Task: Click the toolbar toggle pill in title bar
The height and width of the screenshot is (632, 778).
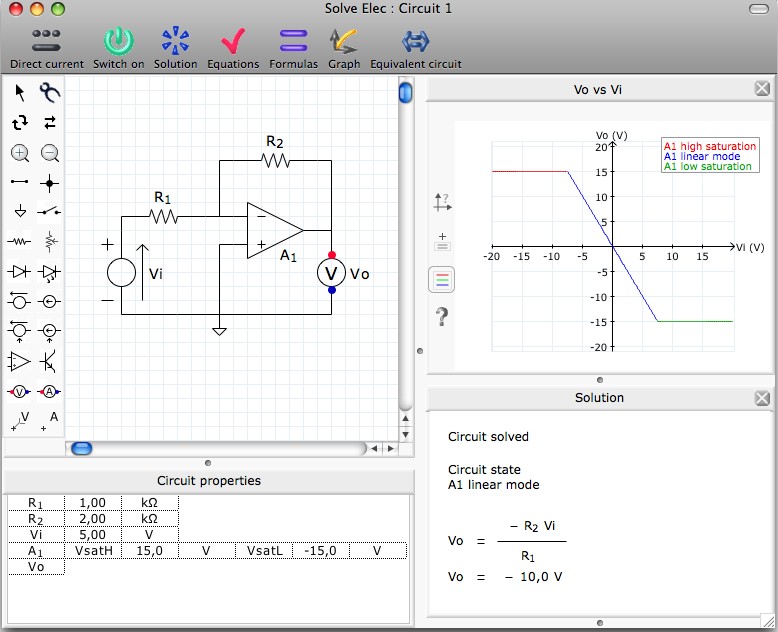Action: click(x=759, y=9)
